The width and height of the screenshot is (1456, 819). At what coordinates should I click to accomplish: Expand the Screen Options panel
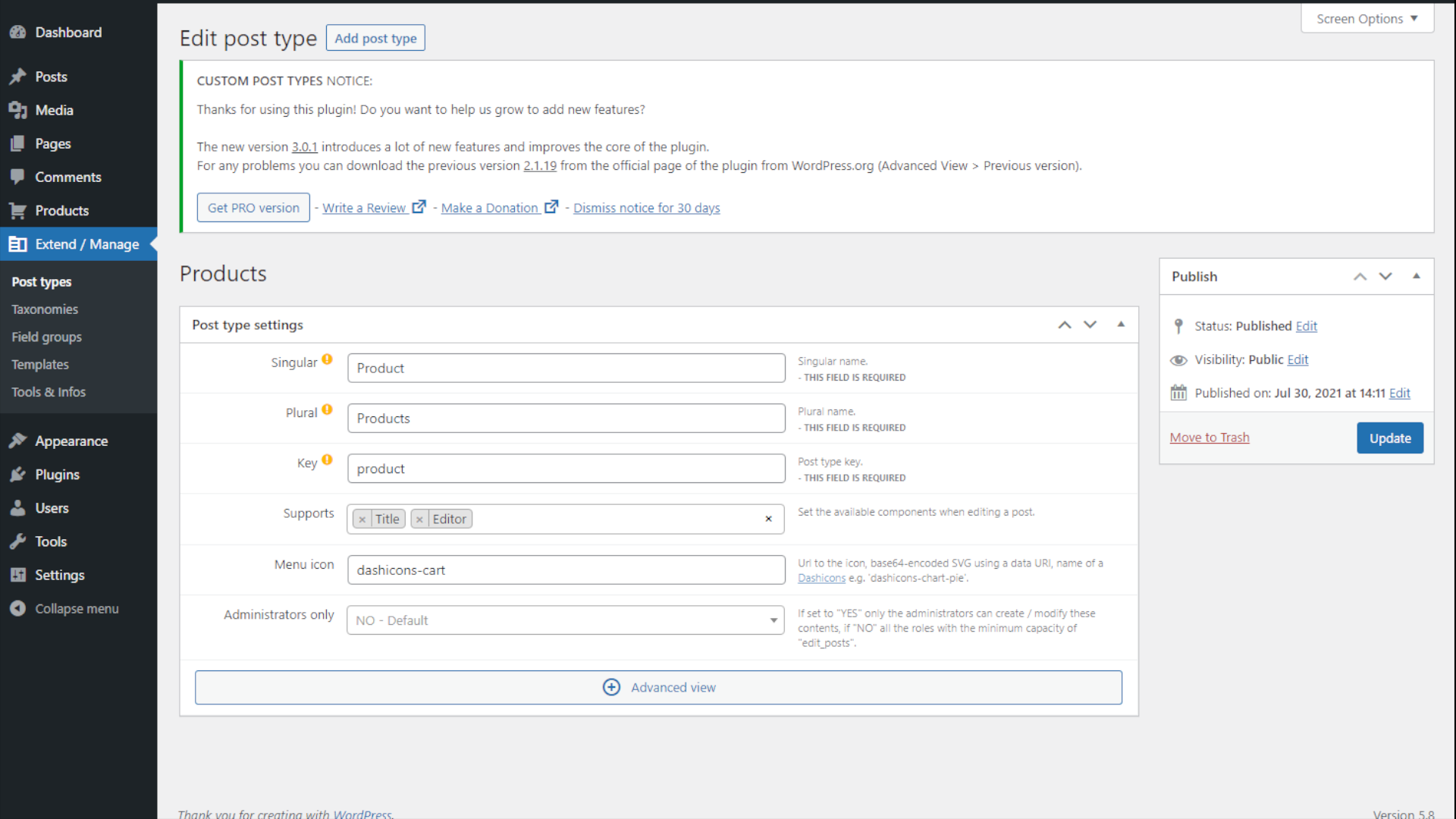pyautogui.click(x=1367, y=19)
